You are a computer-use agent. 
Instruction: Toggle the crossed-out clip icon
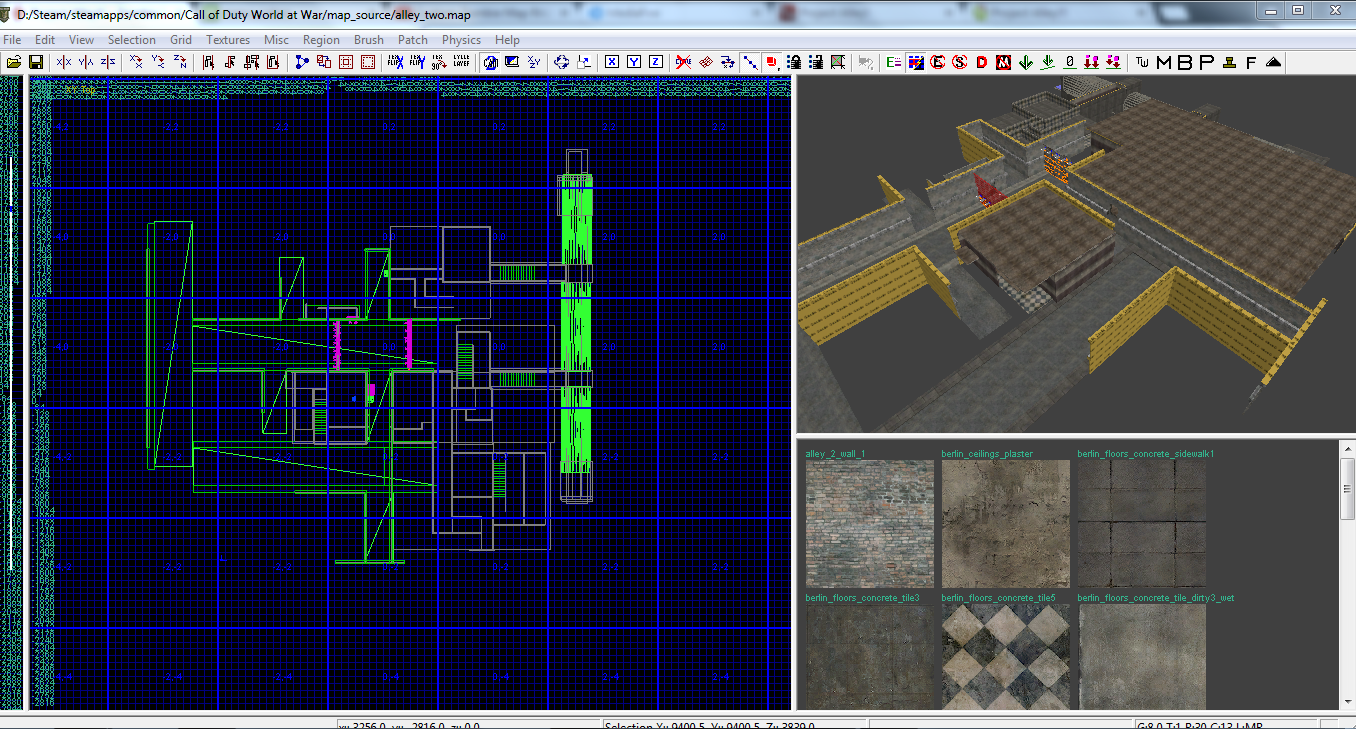(683, 62)
